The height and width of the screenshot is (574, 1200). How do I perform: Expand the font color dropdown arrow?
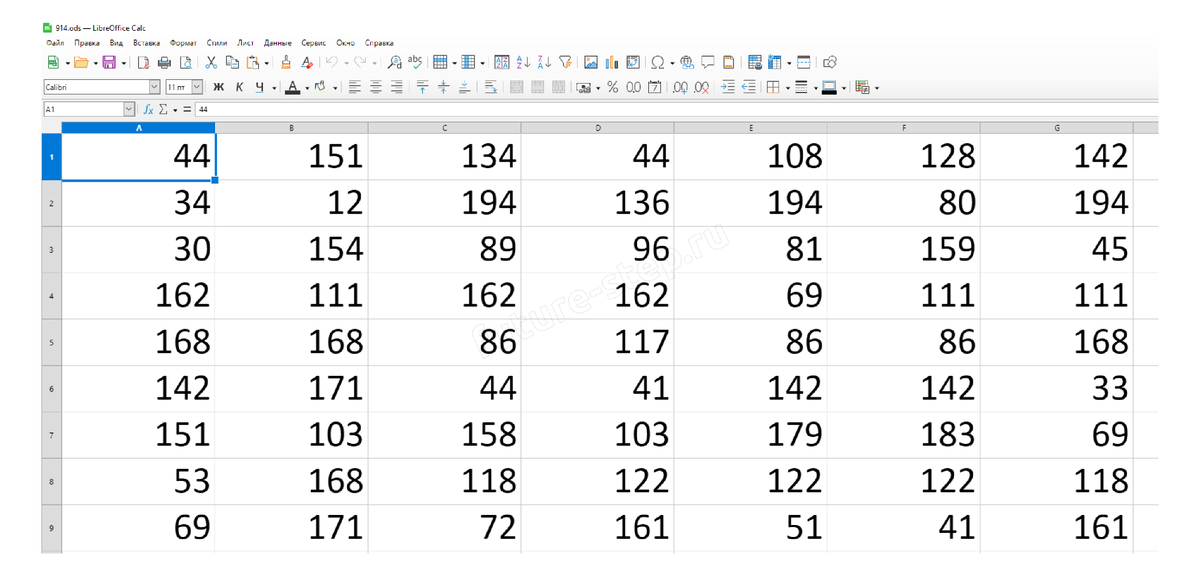[x=307, y=87]
